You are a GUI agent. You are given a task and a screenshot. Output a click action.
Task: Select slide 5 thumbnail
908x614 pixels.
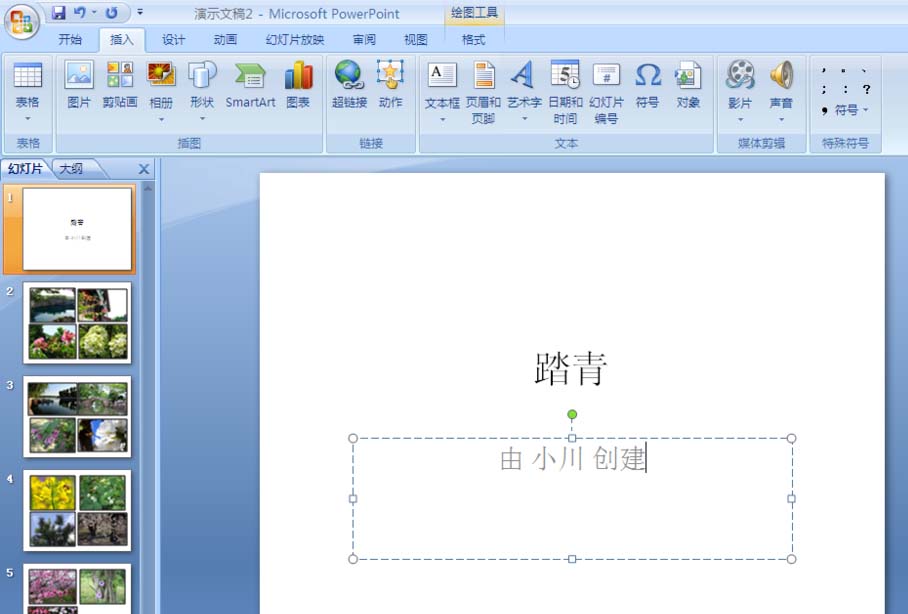(77, 589)
